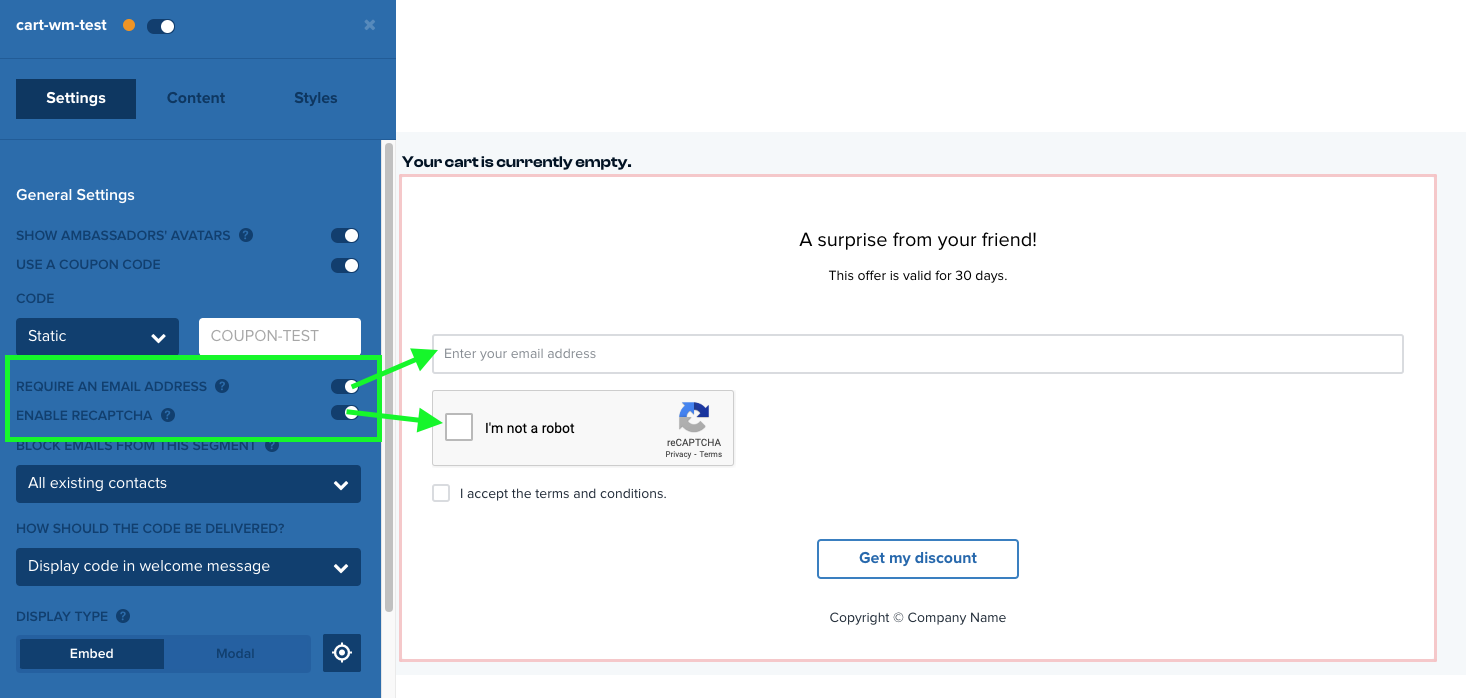Screen dimensions: 1483x698
Task: Open the Enable reCAPTCHA help icon
Action: click(x=167, y=415)
